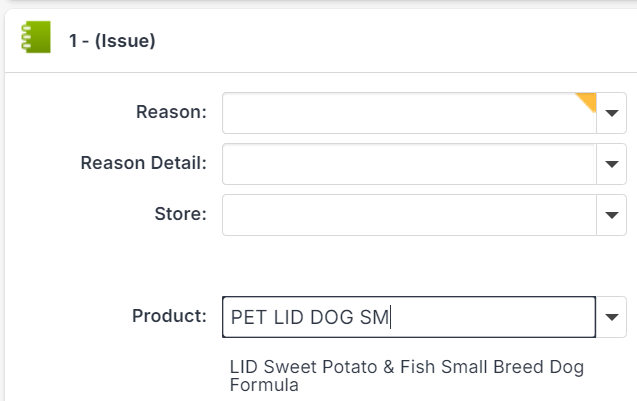Click the word 'PET' in the Product field
The width and height of the screenshot is (637, 401).
tap(248, 318)
